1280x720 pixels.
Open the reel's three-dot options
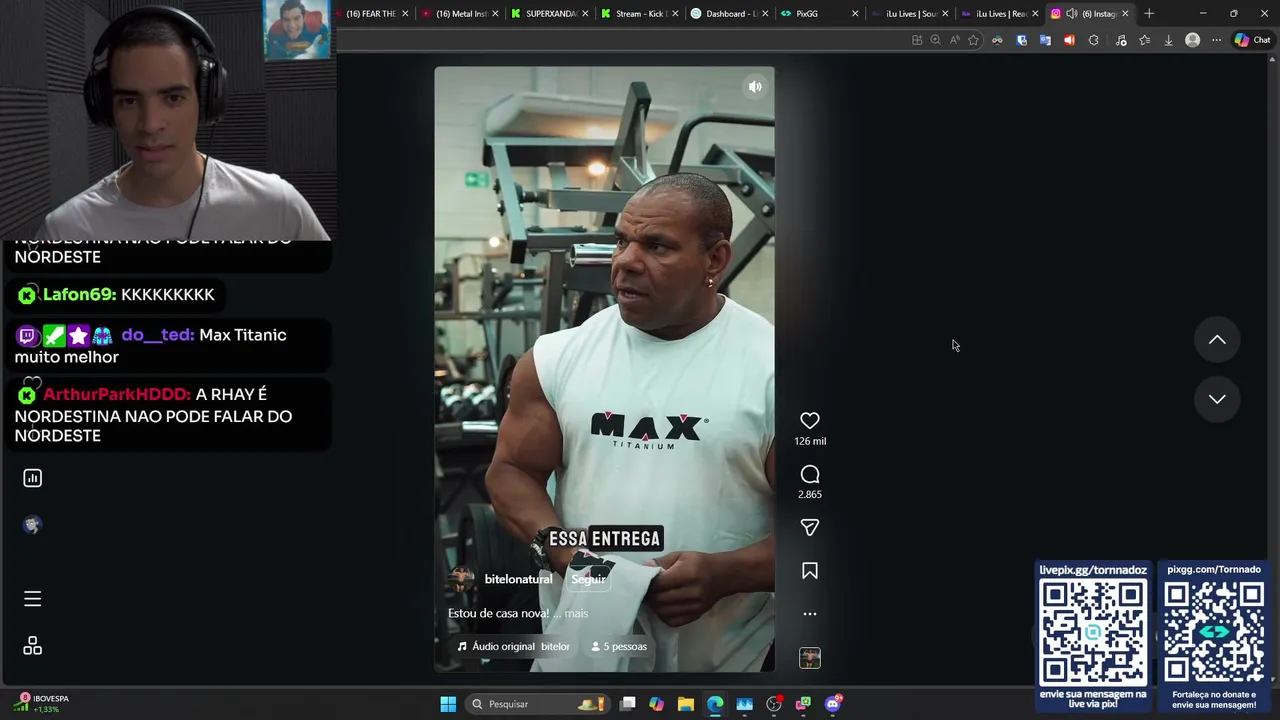point(810,614)
